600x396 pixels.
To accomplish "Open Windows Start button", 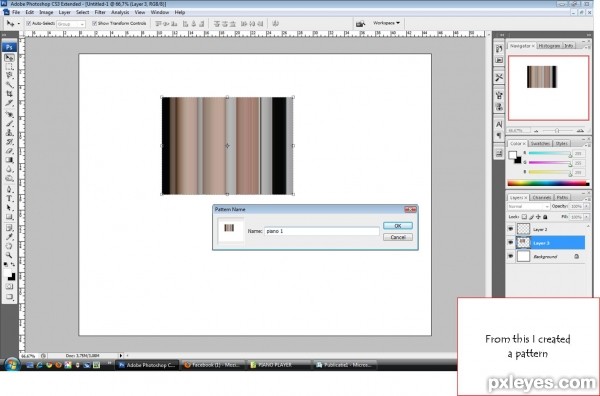I will [12, 364].
